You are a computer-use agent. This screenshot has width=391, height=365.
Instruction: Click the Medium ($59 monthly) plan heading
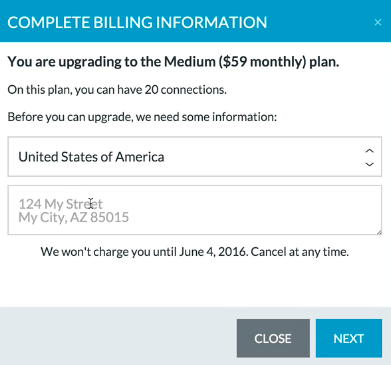coord(173,62)
